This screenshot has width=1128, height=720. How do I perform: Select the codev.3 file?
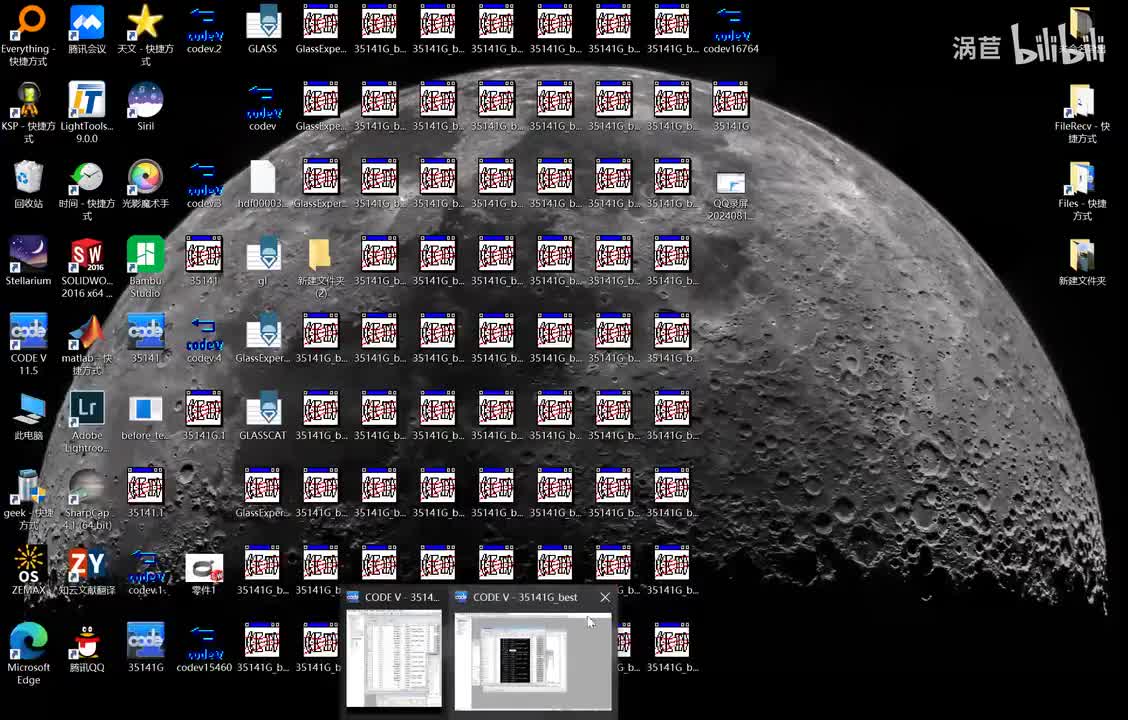click(x=204, y=184)
